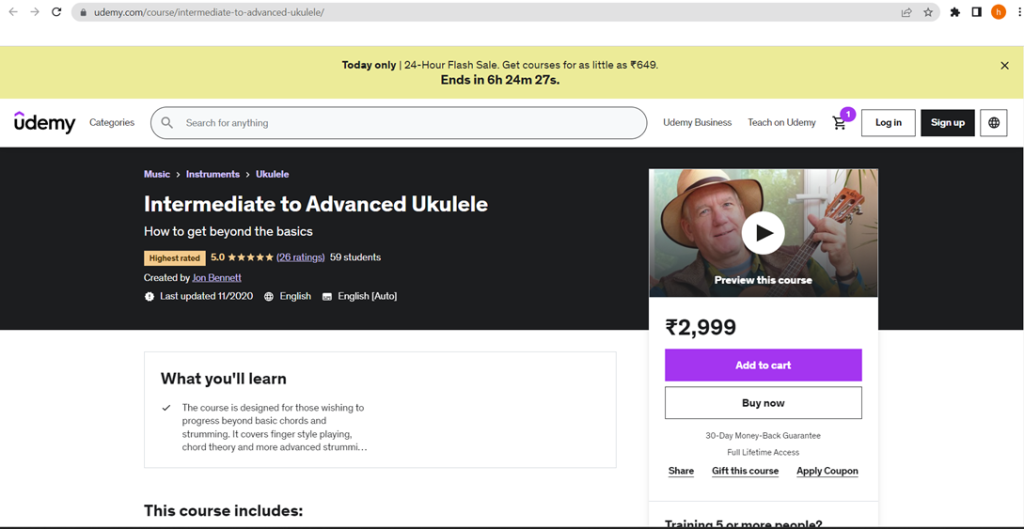The image size is (1024, 529).
Task: Click How to get beyond the basics subtitle
Action: [229, 231]
